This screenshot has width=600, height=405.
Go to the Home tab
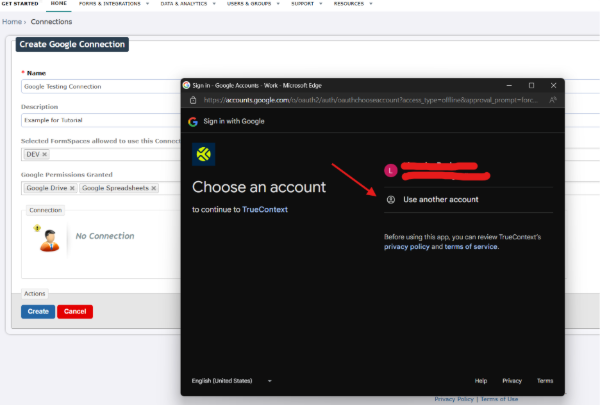point(59,3)
